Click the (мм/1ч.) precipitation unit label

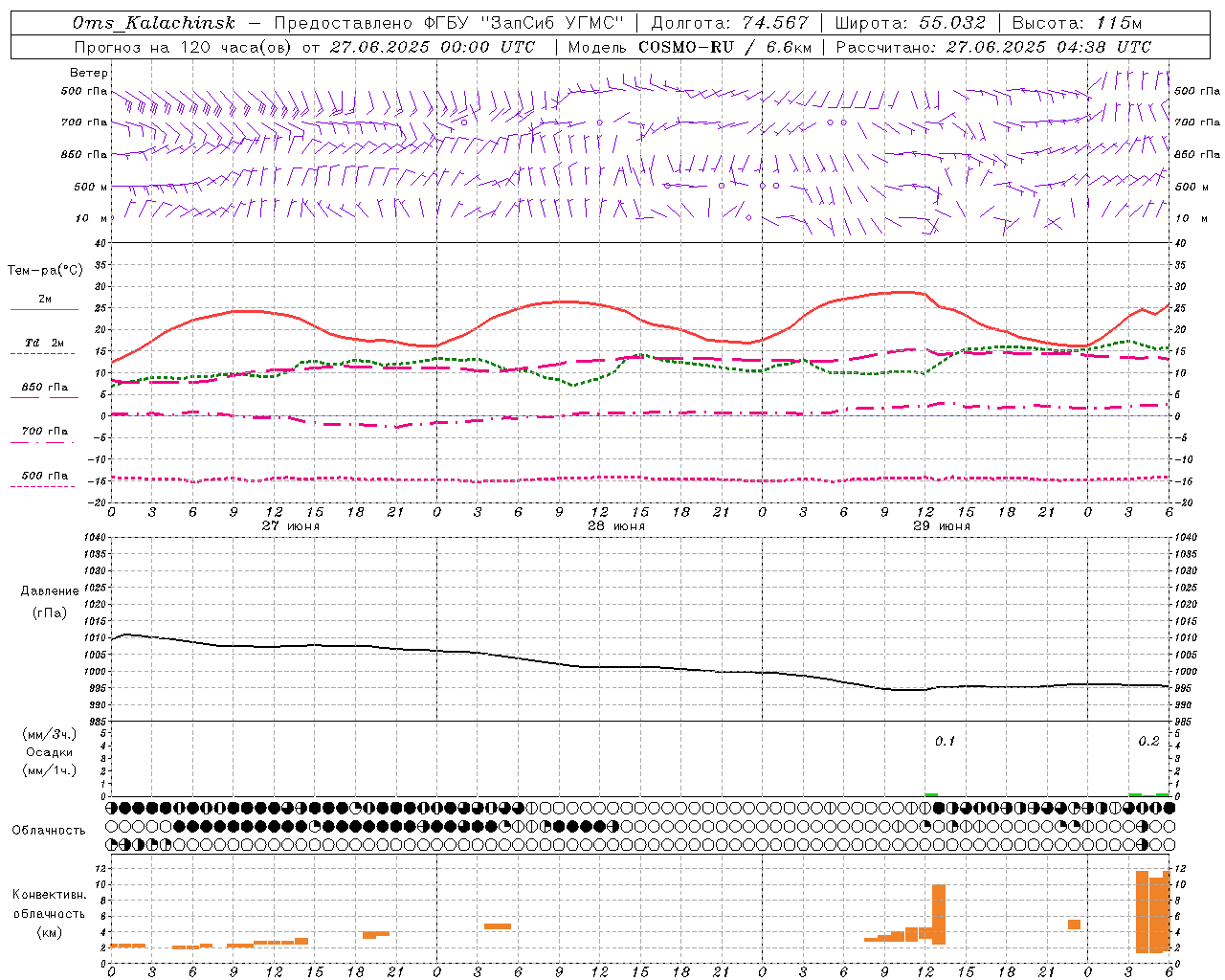50,770
